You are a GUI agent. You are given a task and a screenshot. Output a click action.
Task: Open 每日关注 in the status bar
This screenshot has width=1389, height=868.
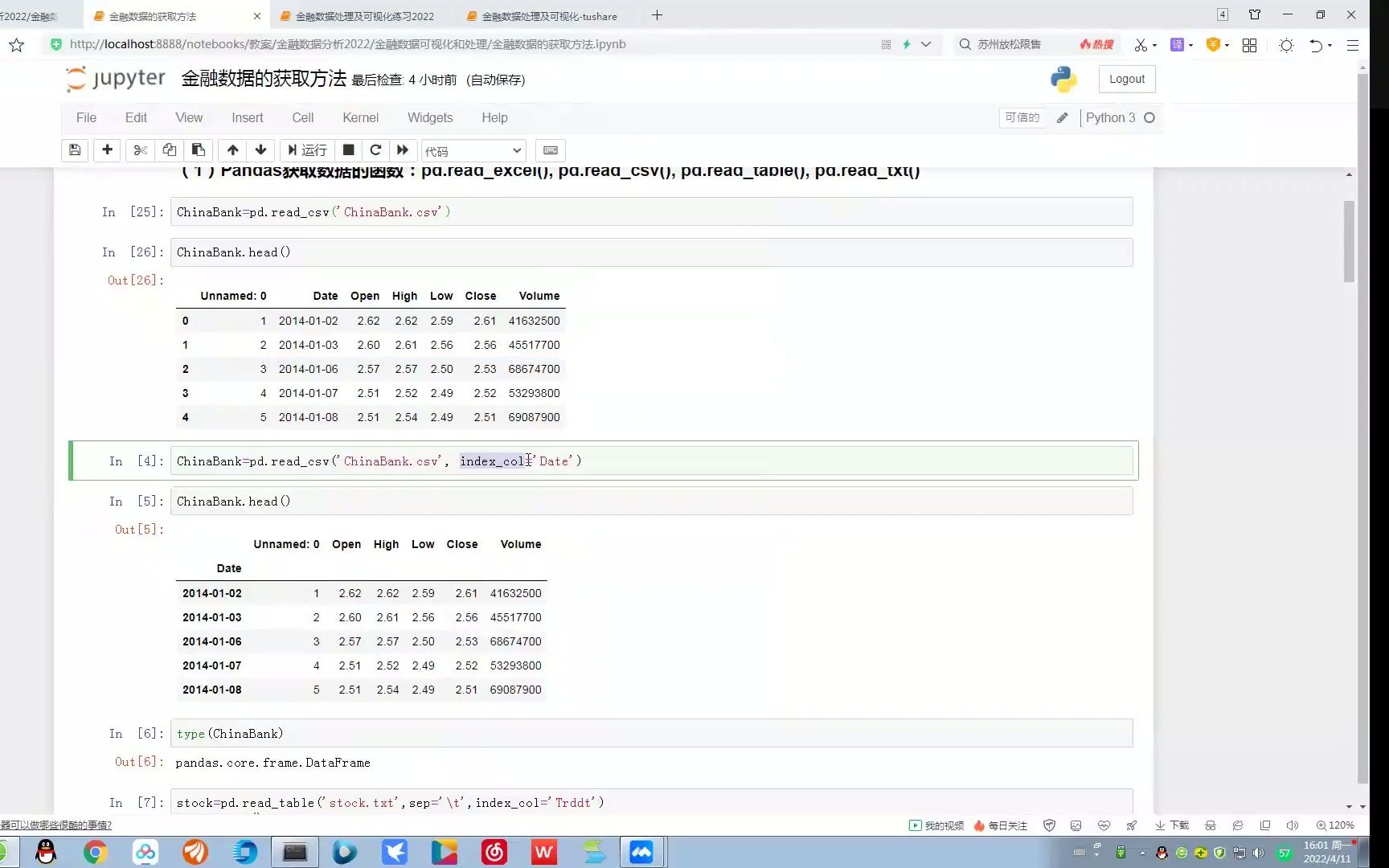(x=1001, y=825)
